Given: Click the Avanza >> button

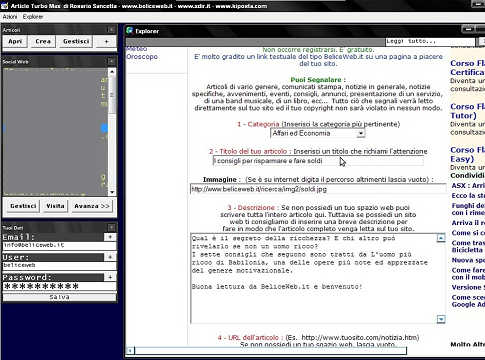Looking at the screenshot, I should click(92, 206).
